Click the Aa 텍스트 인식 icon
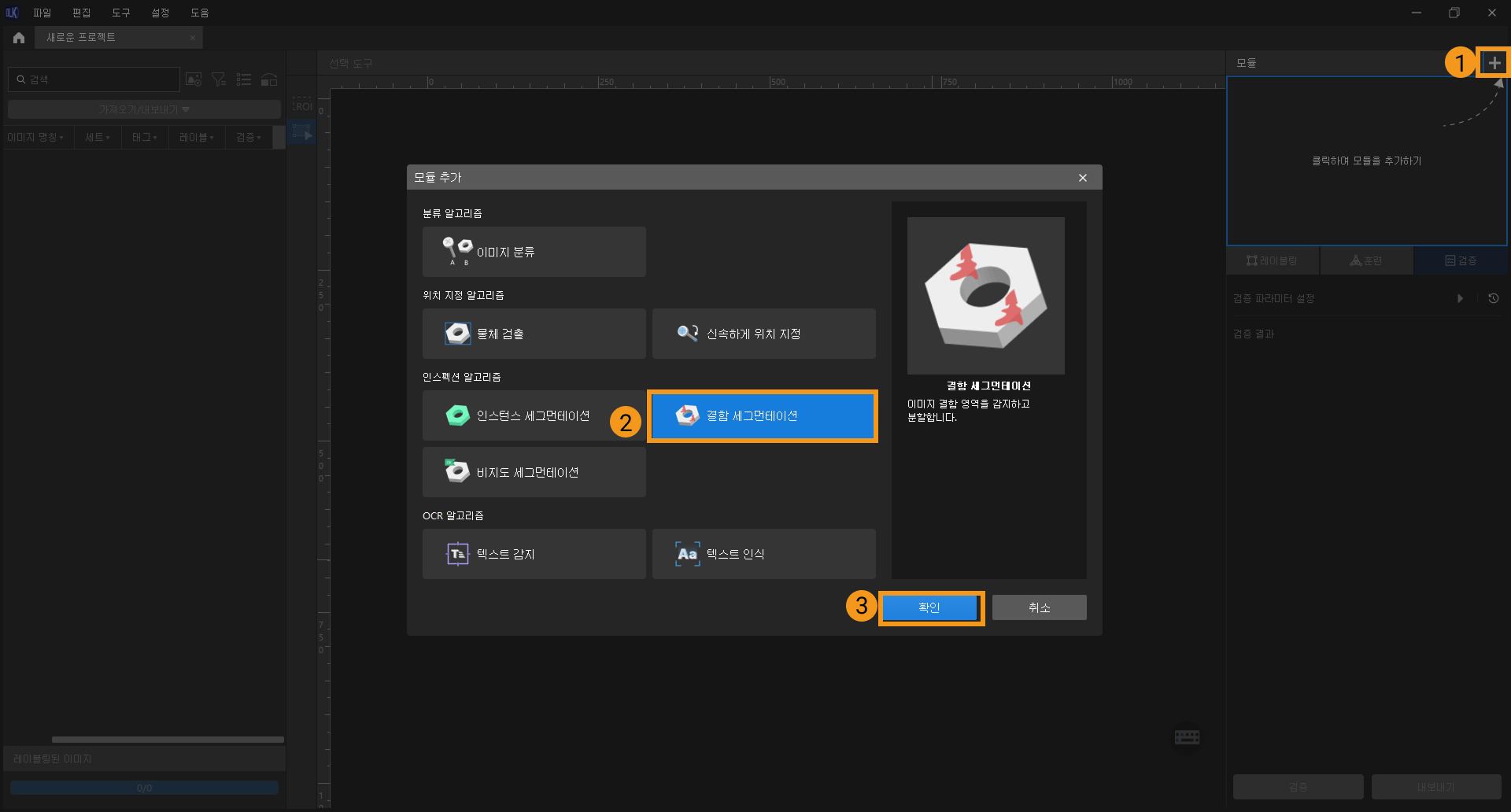 click(x=687, y=554)
